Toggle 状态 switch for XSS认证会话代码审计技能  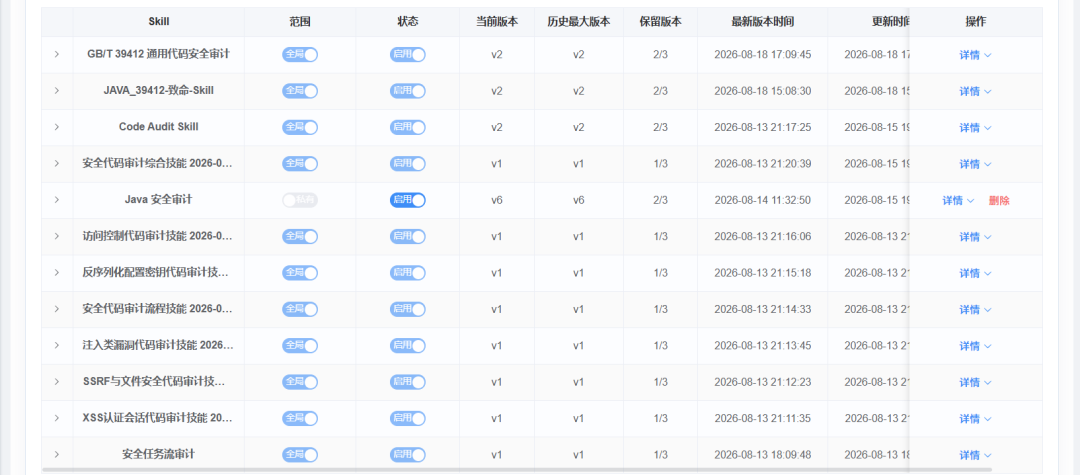pos(408,418)
